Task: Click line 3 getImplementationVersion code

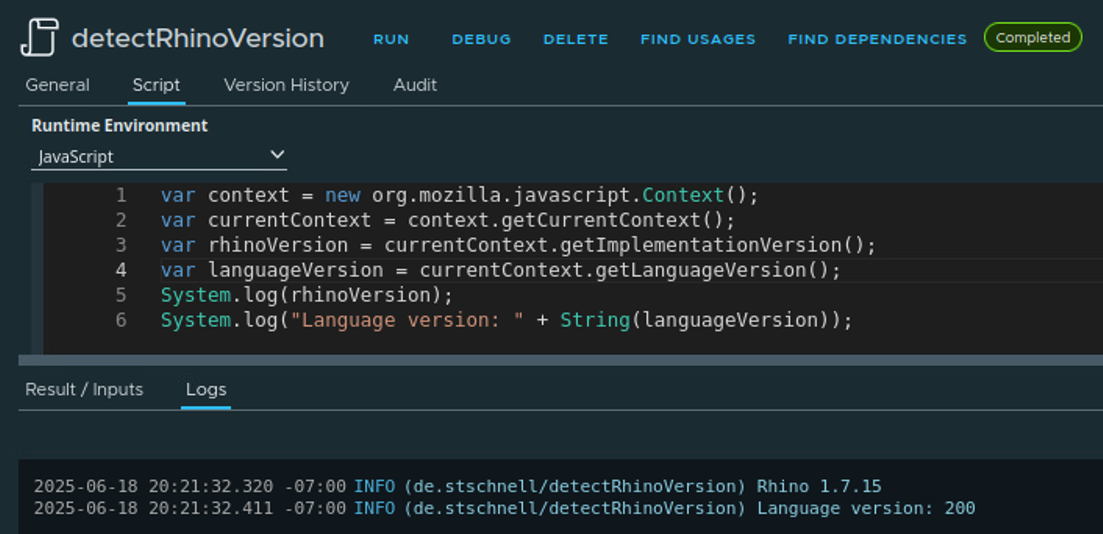Action: click(x=630, y=246)
